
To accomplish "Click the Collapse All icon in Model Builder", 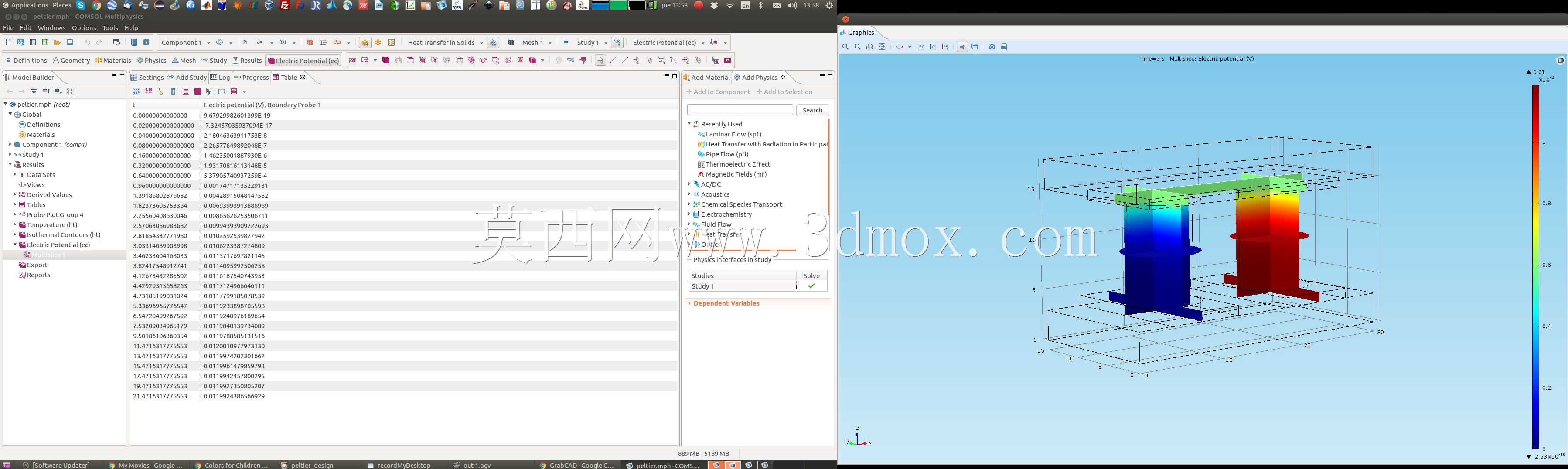I will tap(46, 92).
